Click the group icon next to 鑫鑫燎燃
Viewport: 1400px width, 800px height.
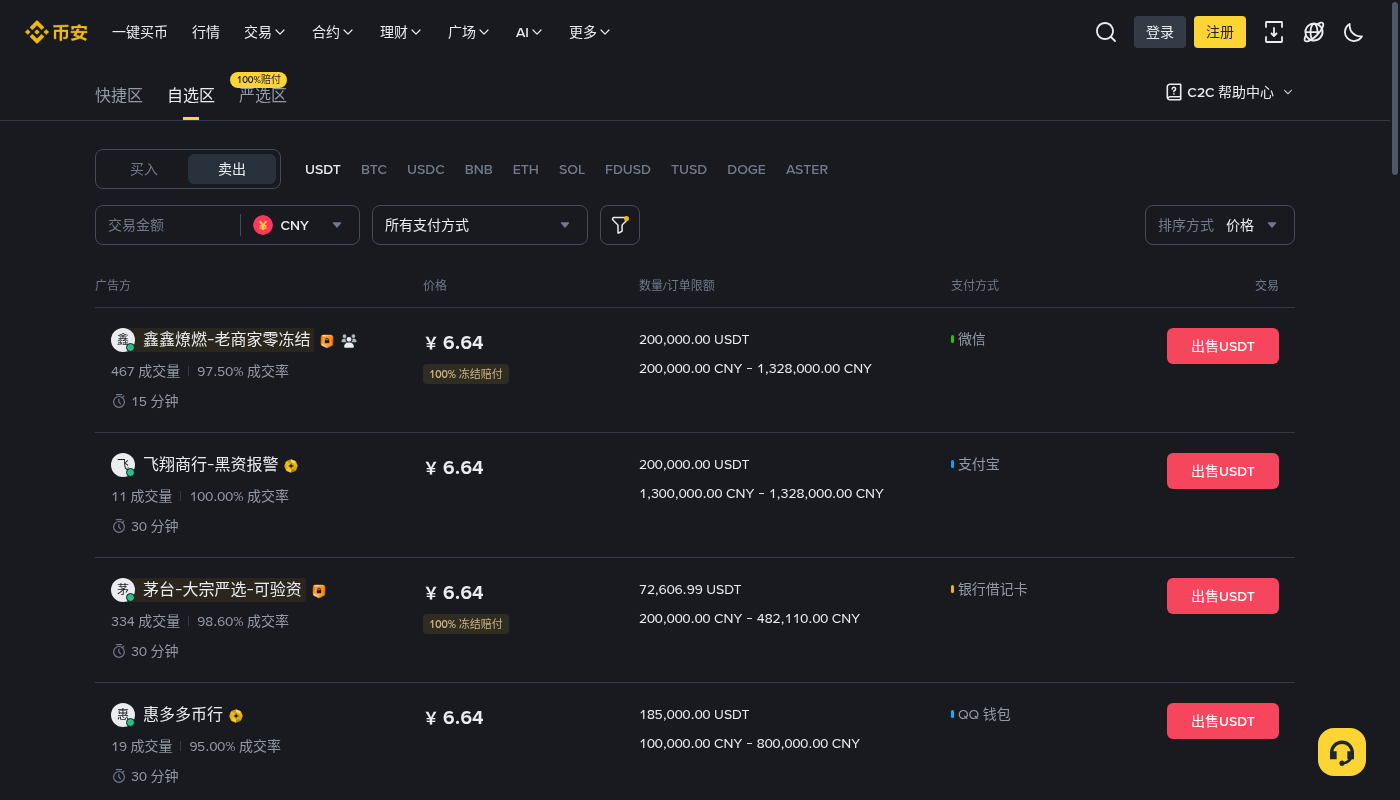pos(349,341)
